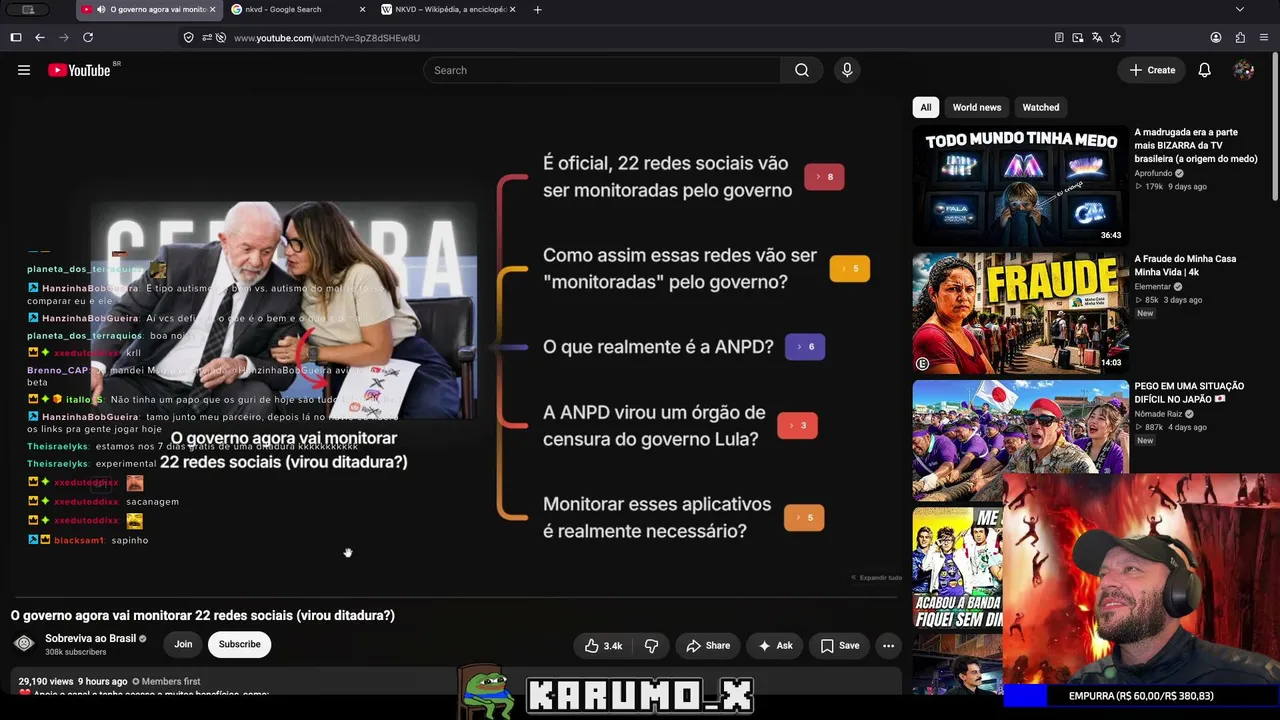Viewport: 1280px width, 720px height.
Task: Open the 'TODO MUNDO TINHA MEDO' video thumbnail
Action: 1020,186
